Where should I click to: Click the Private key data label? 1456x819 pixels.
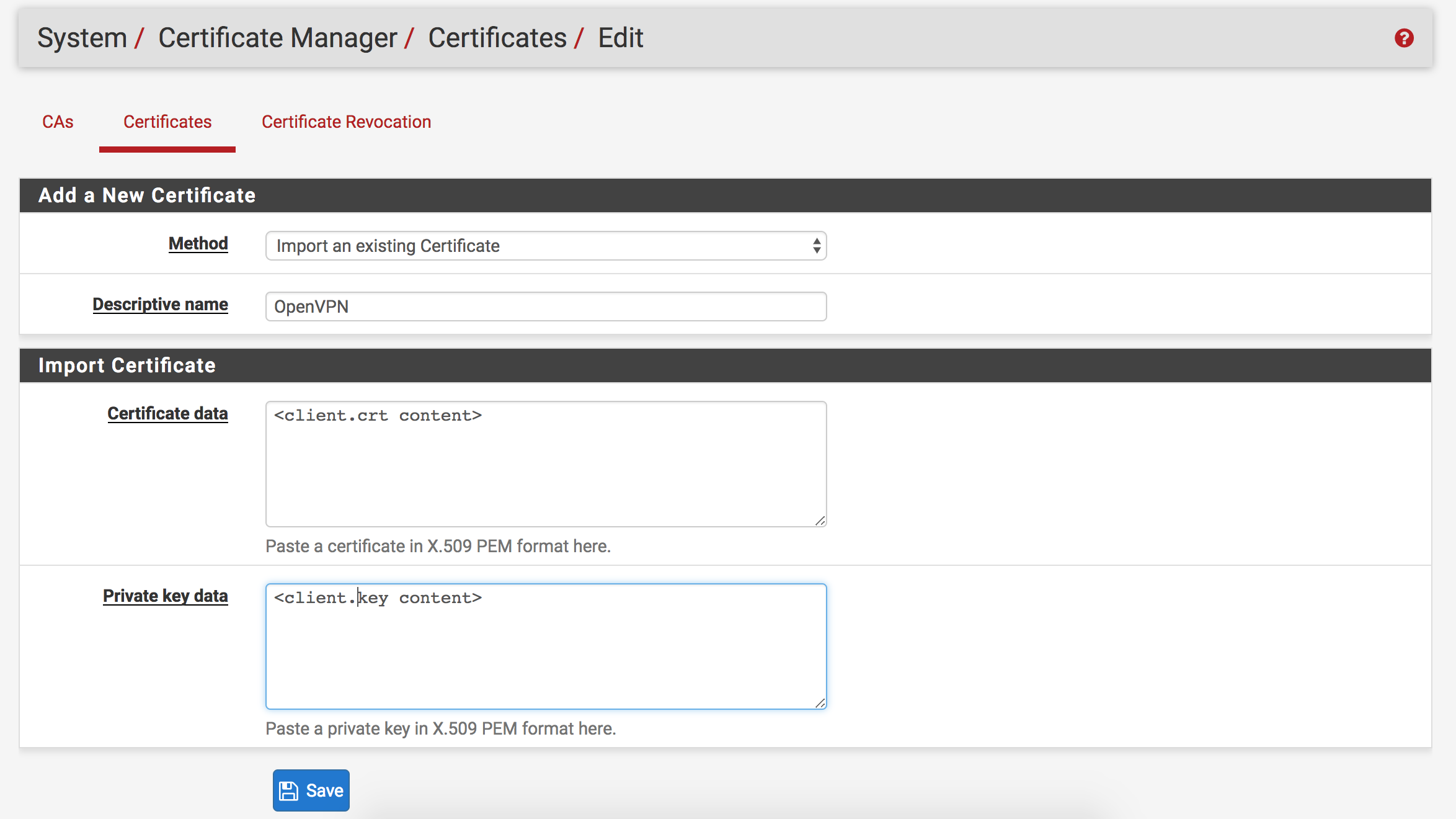pyautogui.click(x=165, y=596)
